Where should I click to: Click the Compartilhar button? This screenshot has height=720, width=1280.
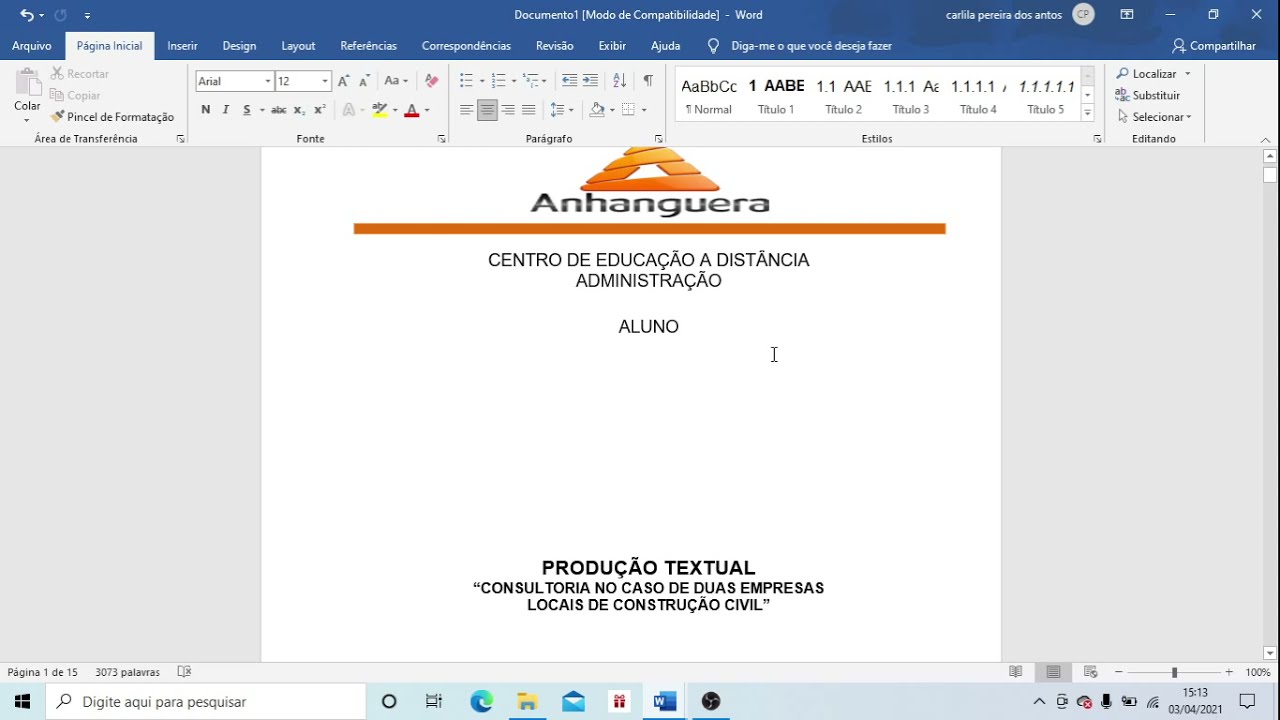pos(1214,46)
